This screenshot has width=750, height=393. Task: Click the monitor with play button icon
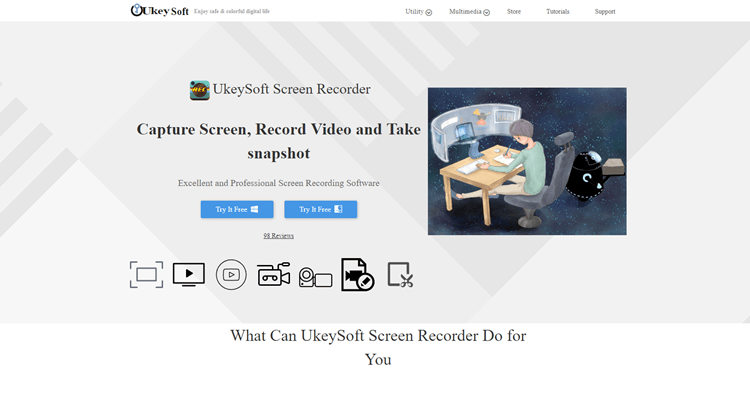click(188, 274)
